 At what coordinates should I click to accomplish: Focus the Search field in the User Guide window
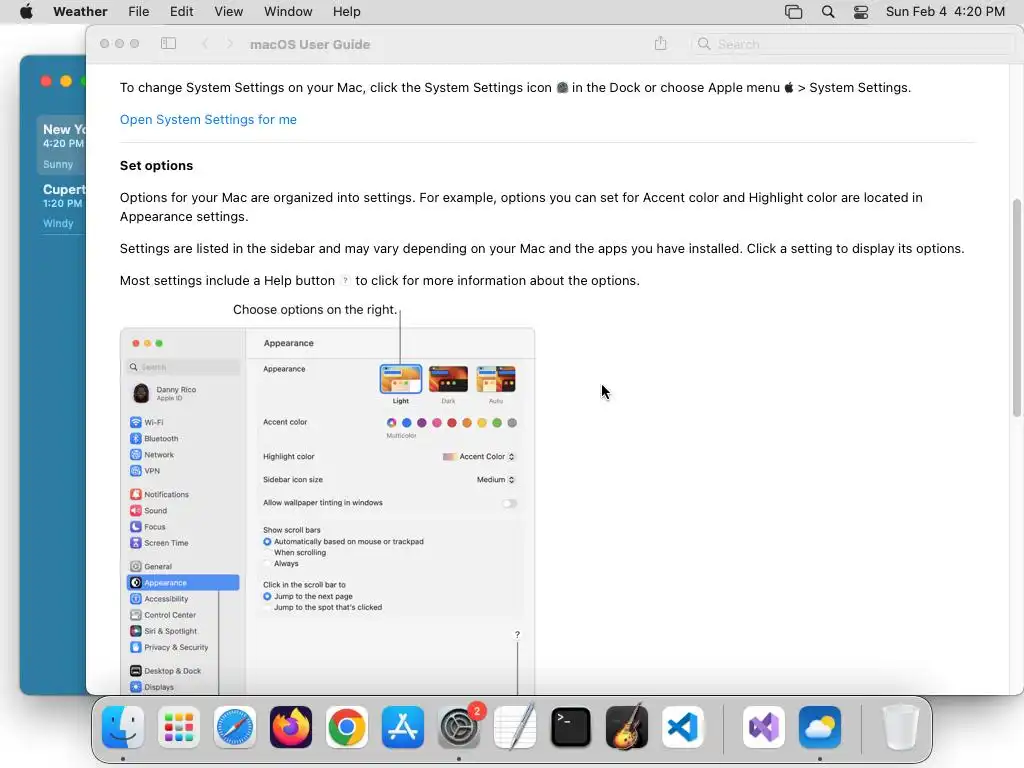[856, 44]
